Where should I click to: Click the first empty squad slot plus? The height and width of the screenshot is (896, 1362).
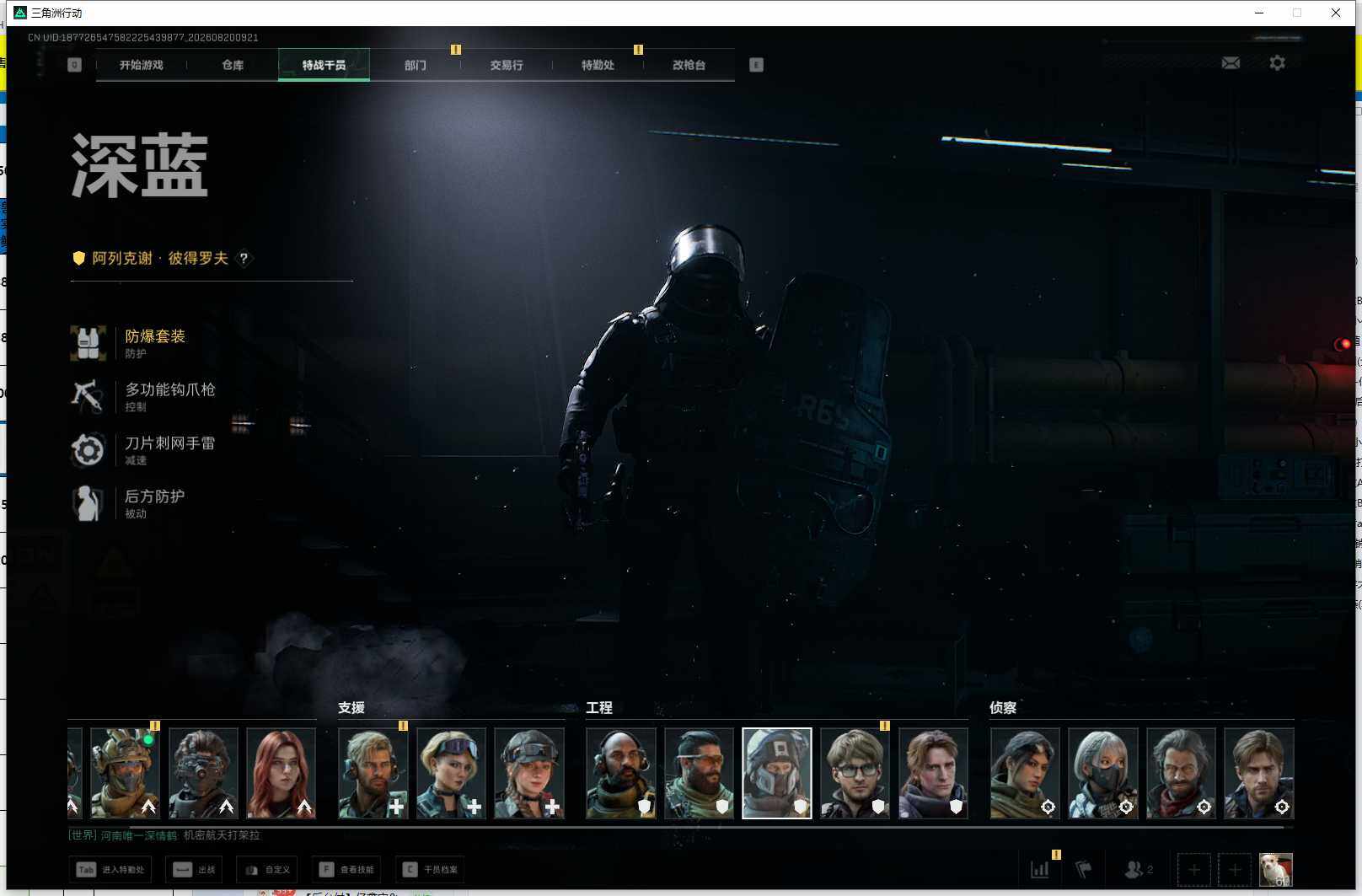coord(1193,870)
